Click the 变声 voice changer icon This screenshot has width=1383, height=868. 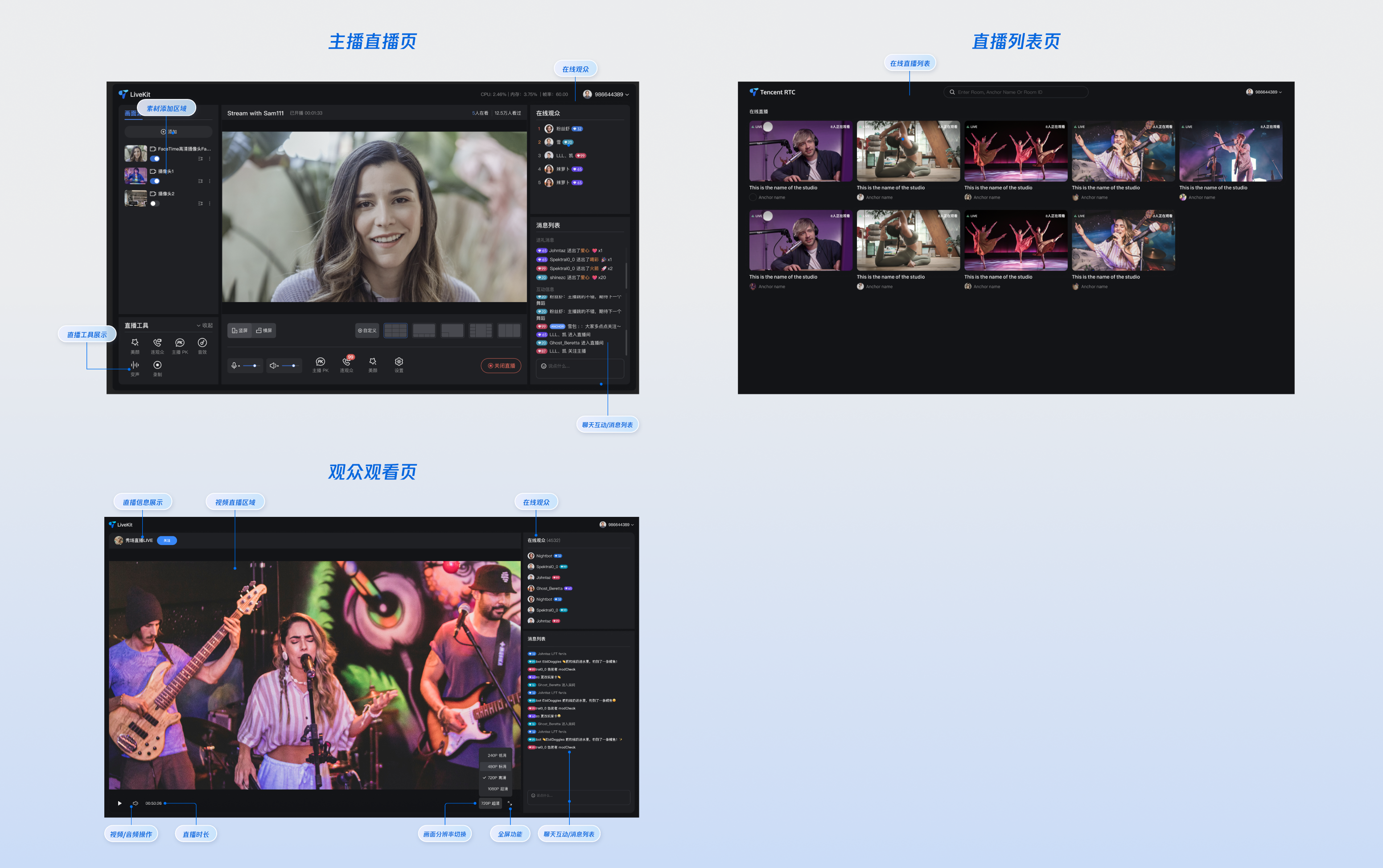[x=134, y=366]
